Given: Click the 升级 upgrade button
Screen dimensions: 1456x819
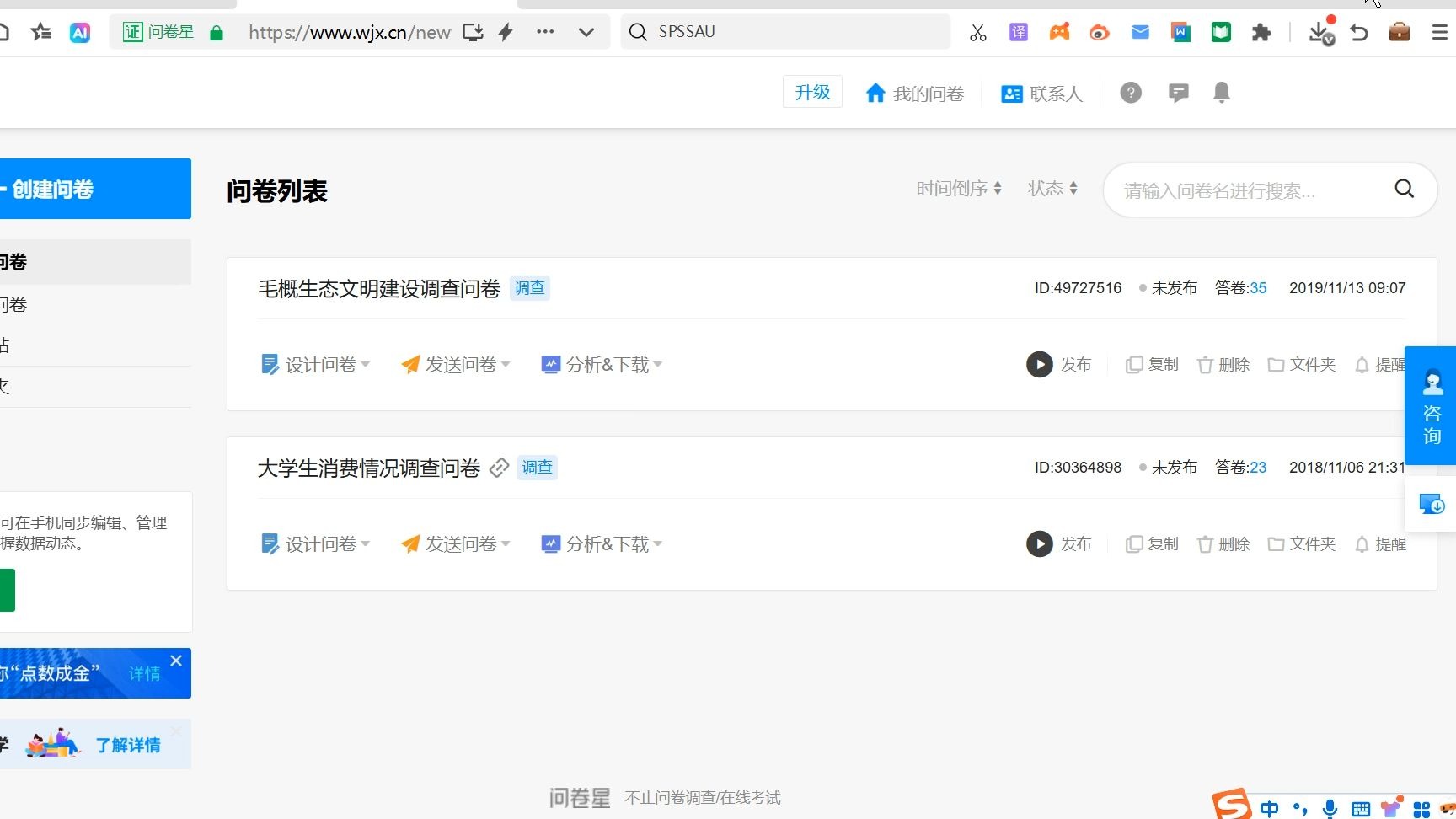Looking at the screenshot, I should click(811, 92).
